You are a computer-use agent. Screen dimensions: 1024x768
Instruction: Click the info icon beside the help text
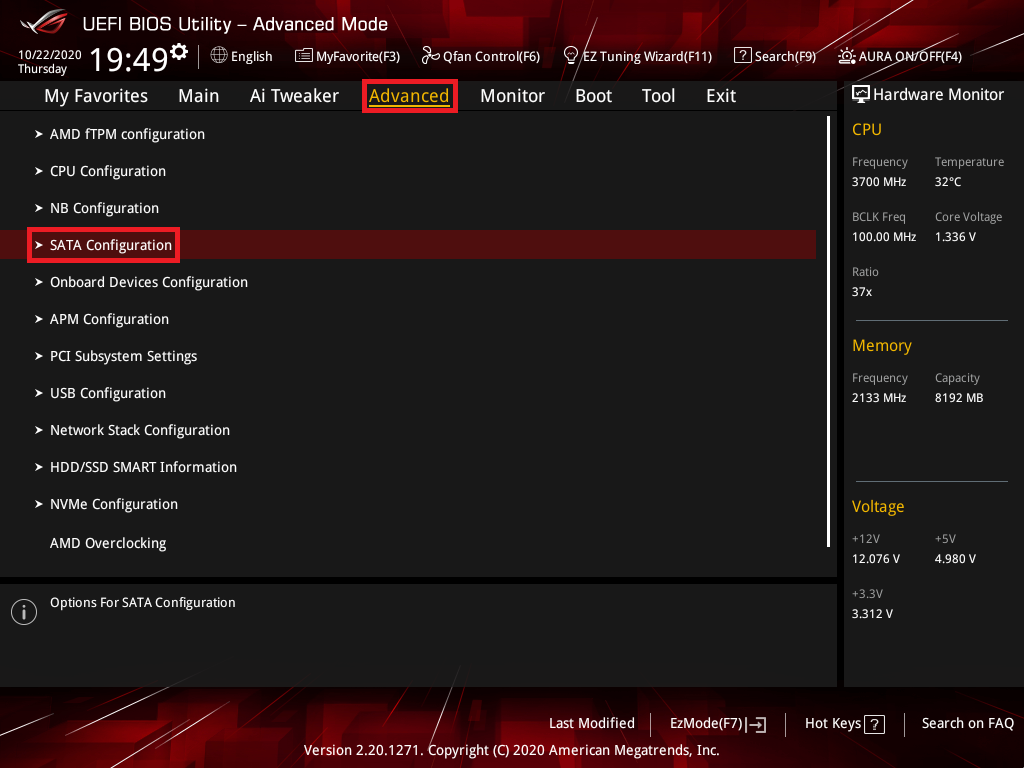(x=23, y=612)
